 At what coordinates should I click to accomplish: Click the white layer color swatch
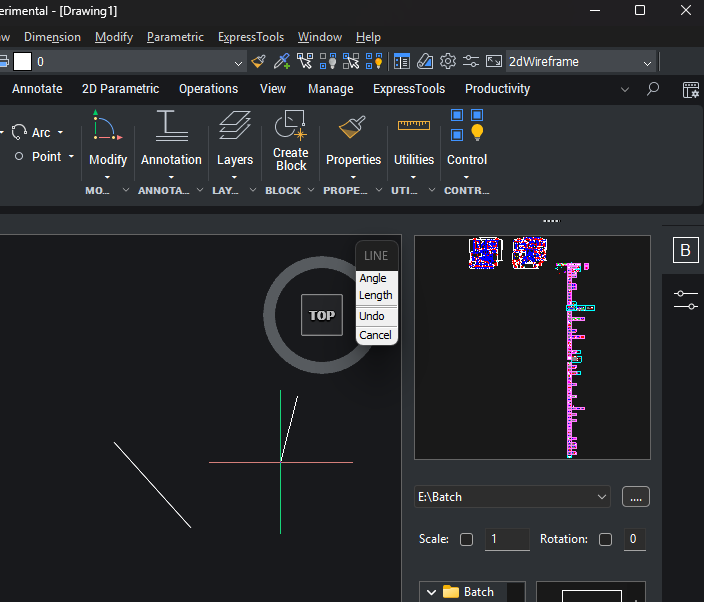click(x=22, y=62)
